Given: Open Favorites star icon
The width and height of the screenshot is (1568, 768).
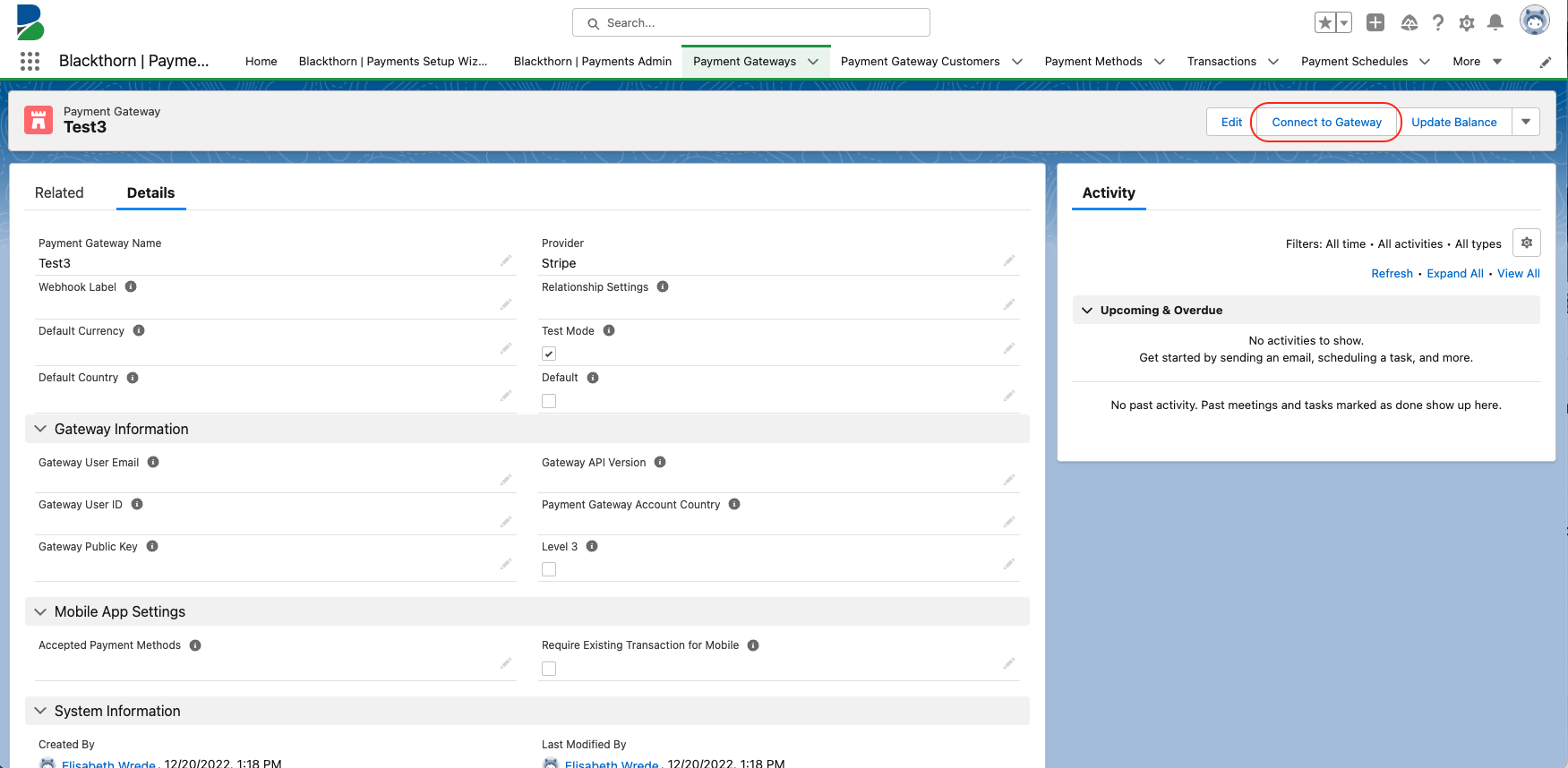Looking at the screenshot, I should coord(1325,22).
